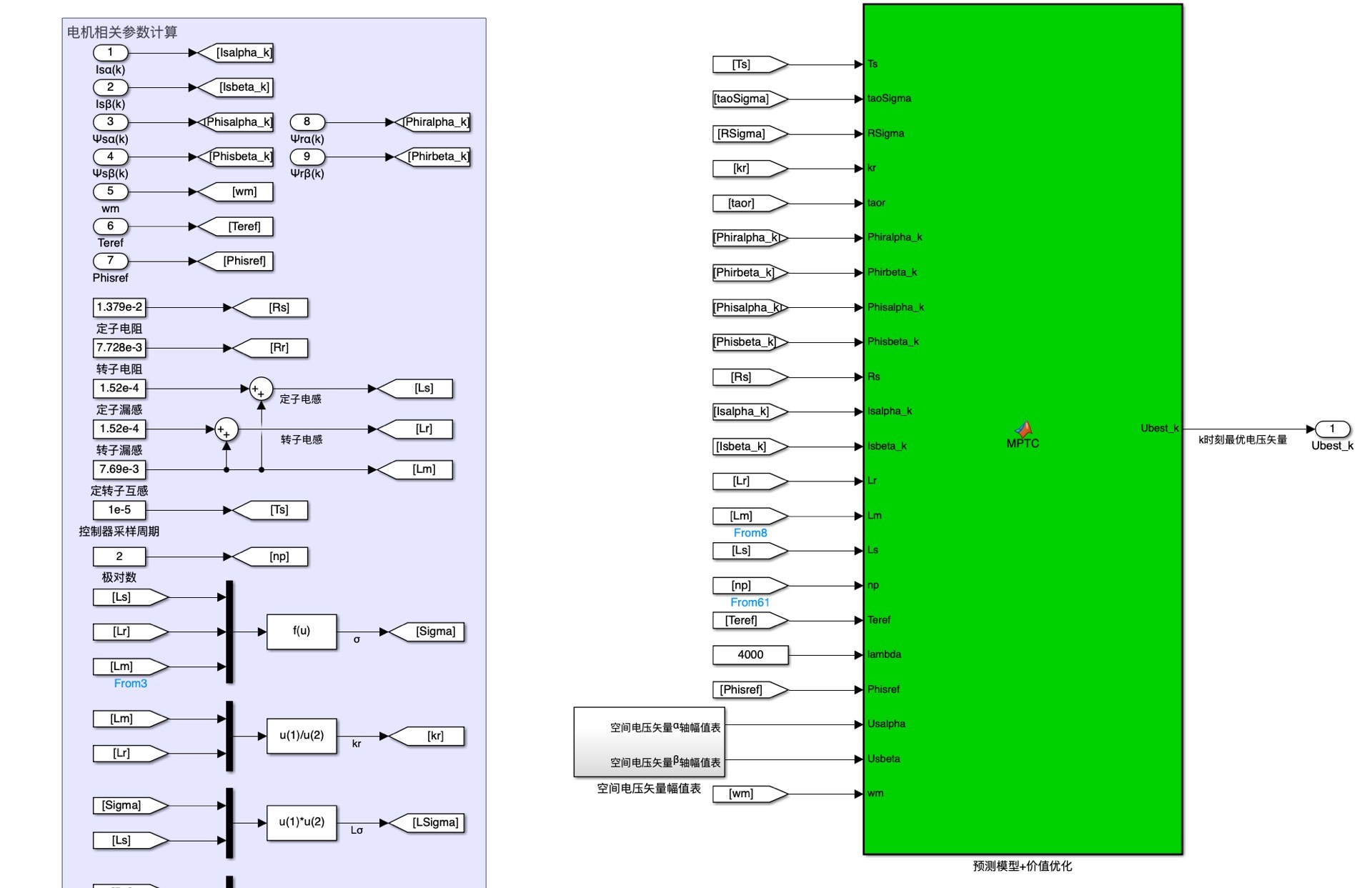Select input port 1 labeled Isα(k)
1372x888 pixels.
click(x=110, y=53)
